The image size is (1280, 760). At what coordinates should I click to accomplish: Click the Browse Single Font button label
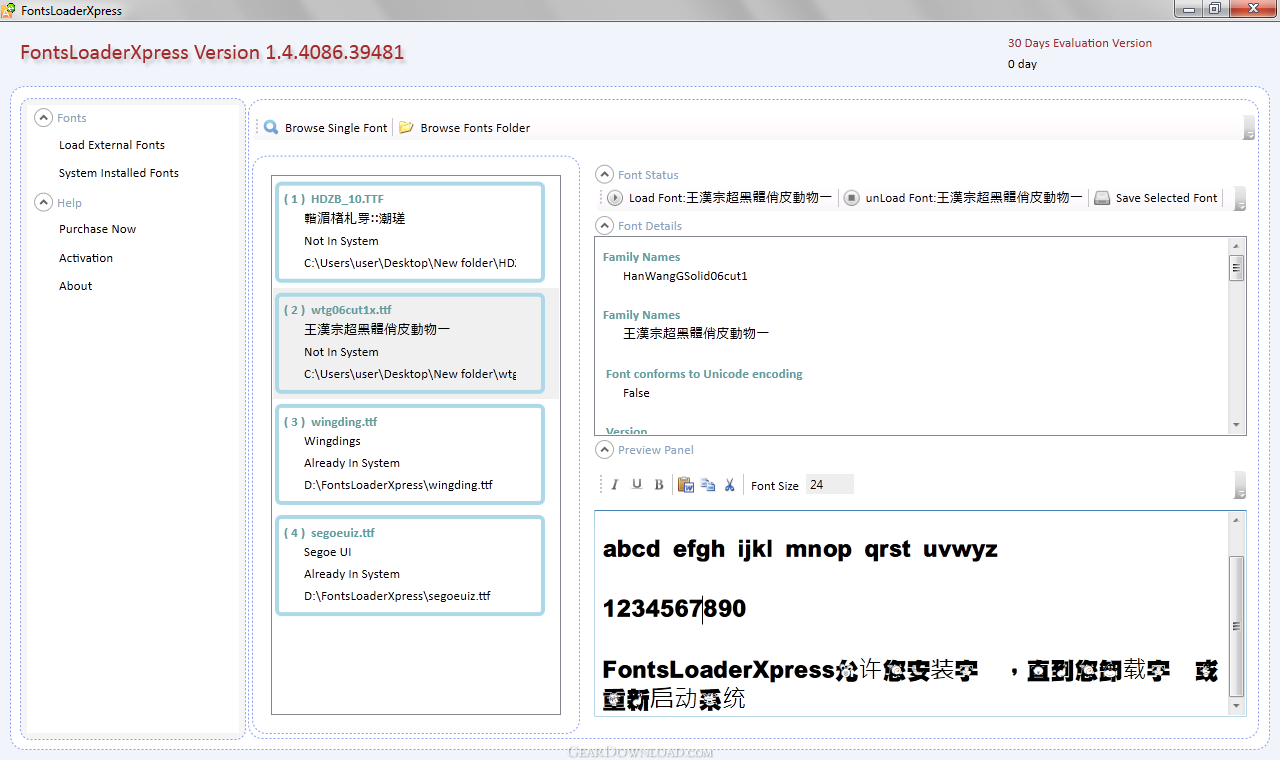[336, 128]
